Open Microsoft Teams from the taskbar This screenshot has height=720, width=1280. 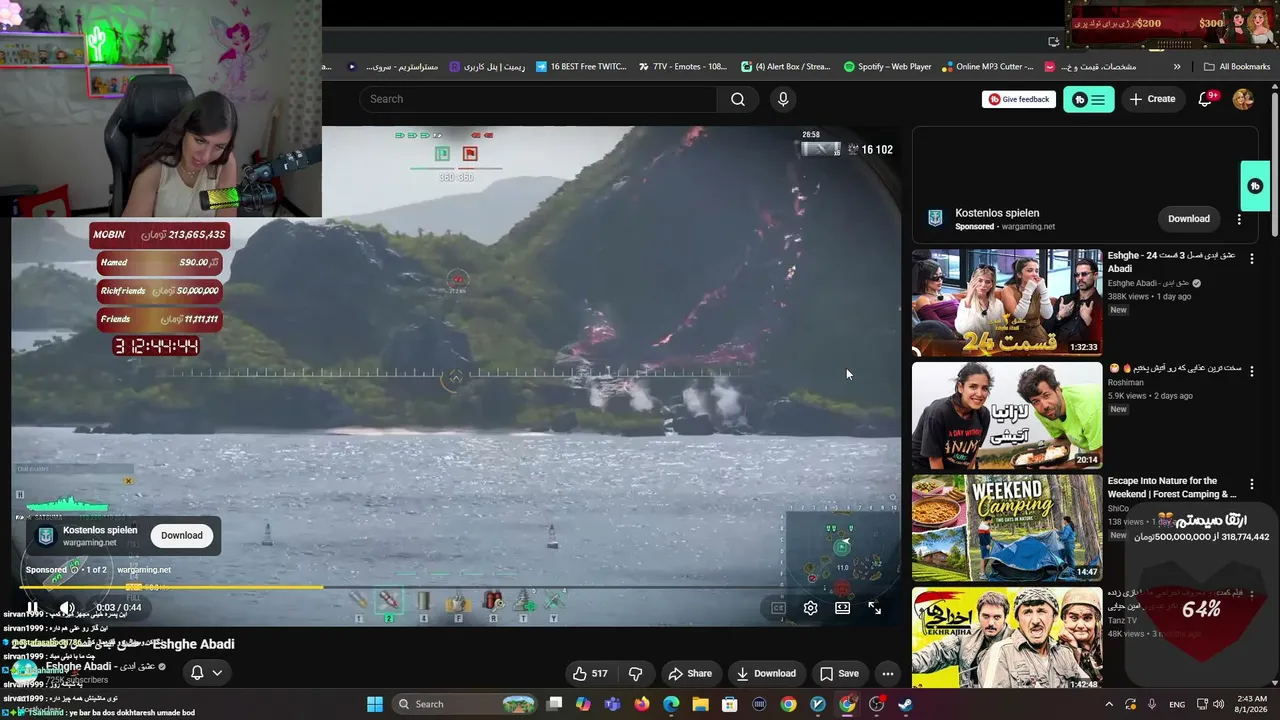pyautogui.click(x=613, y=704)
